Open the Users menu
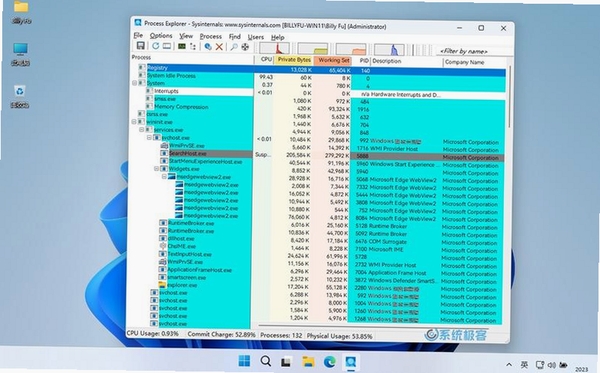600x373 pixels. tap(256, 37)
